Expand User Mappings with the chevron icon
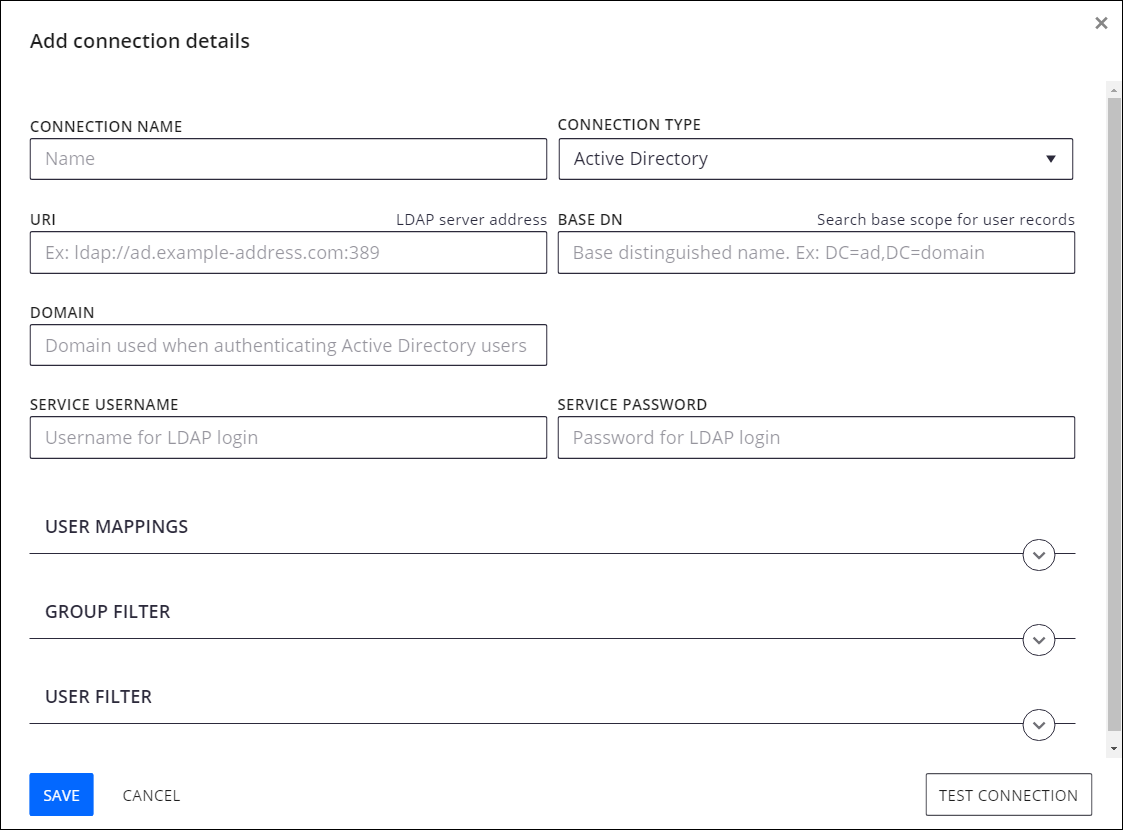This screenshot has width=1123, height=830. (x=1039, y=554)
